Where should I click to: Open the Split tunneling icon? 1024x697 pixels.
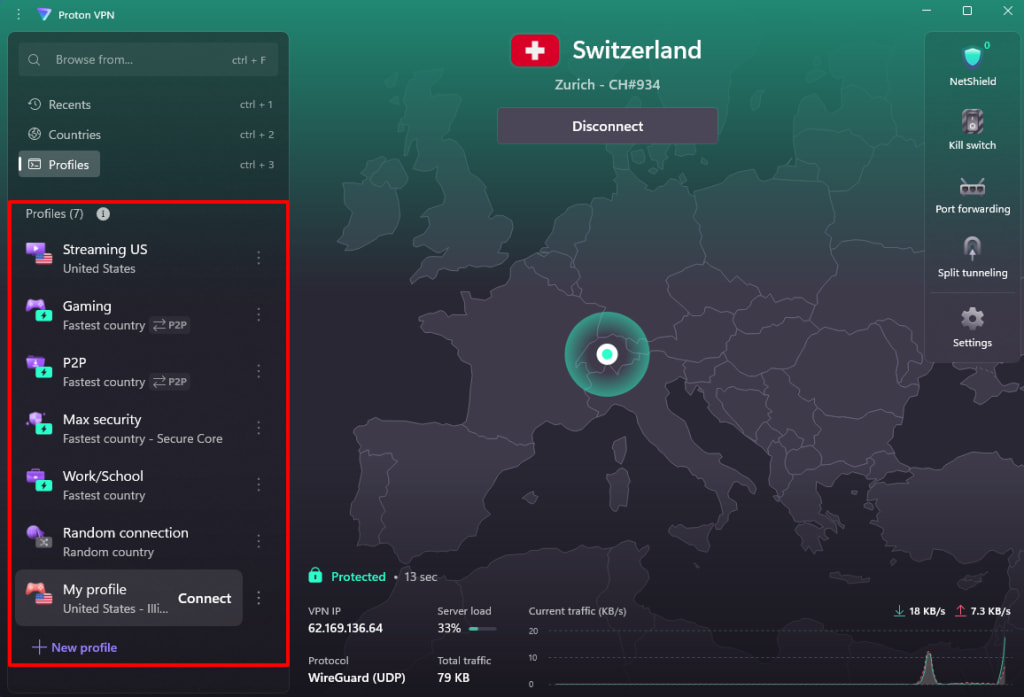972,248
